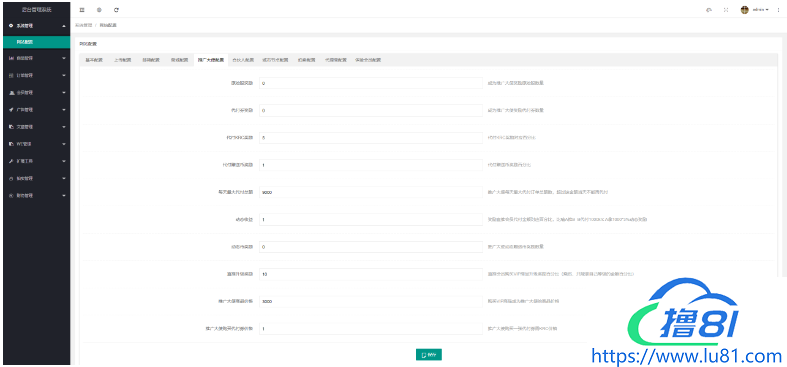
Task: Focus the last input field above the save button
Action: [x=371, y=329]
